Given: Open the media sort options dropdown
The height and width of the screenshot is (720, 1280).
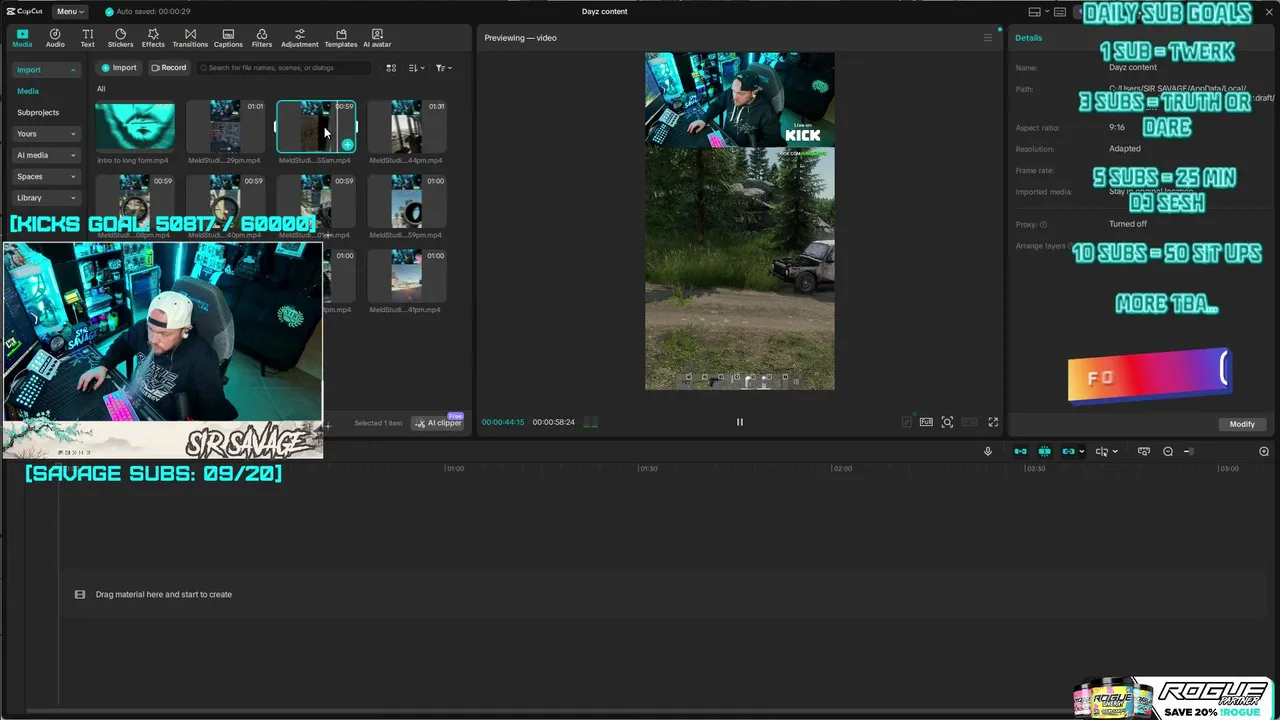Looking at the screenshot, I should [417, 68].
